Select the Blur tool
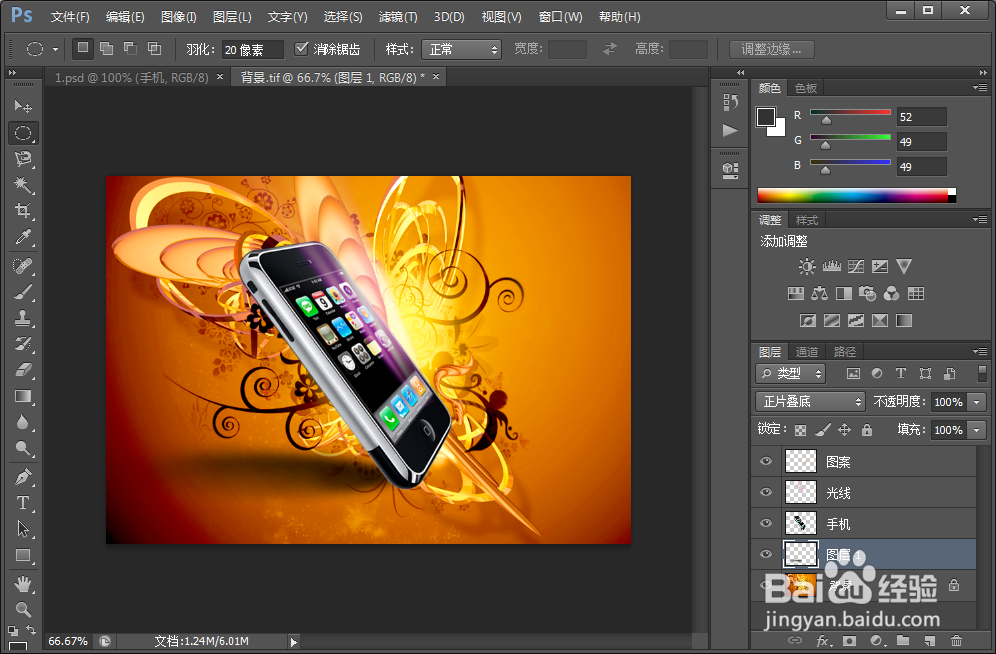Screen dimensions: 996x654 click(23, 422)
